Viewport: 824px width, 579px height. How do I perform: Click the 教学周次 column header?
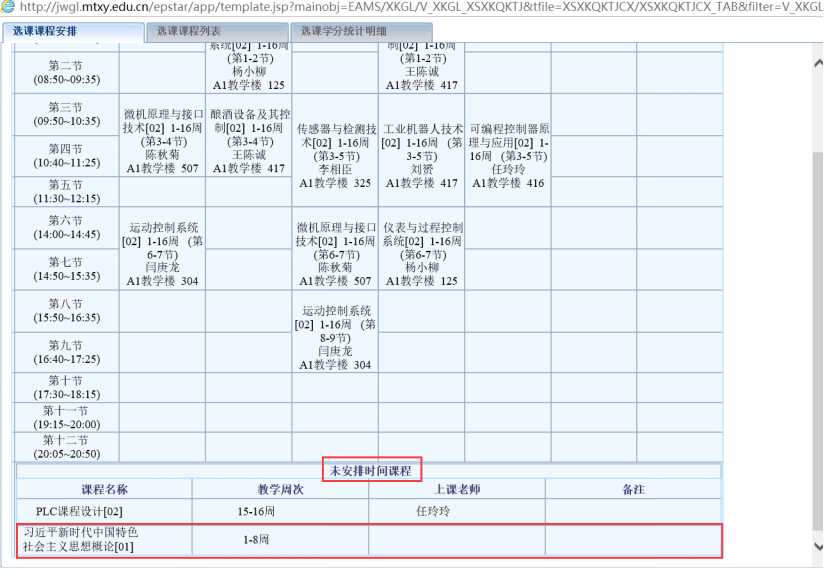click(x=280, y=489)
